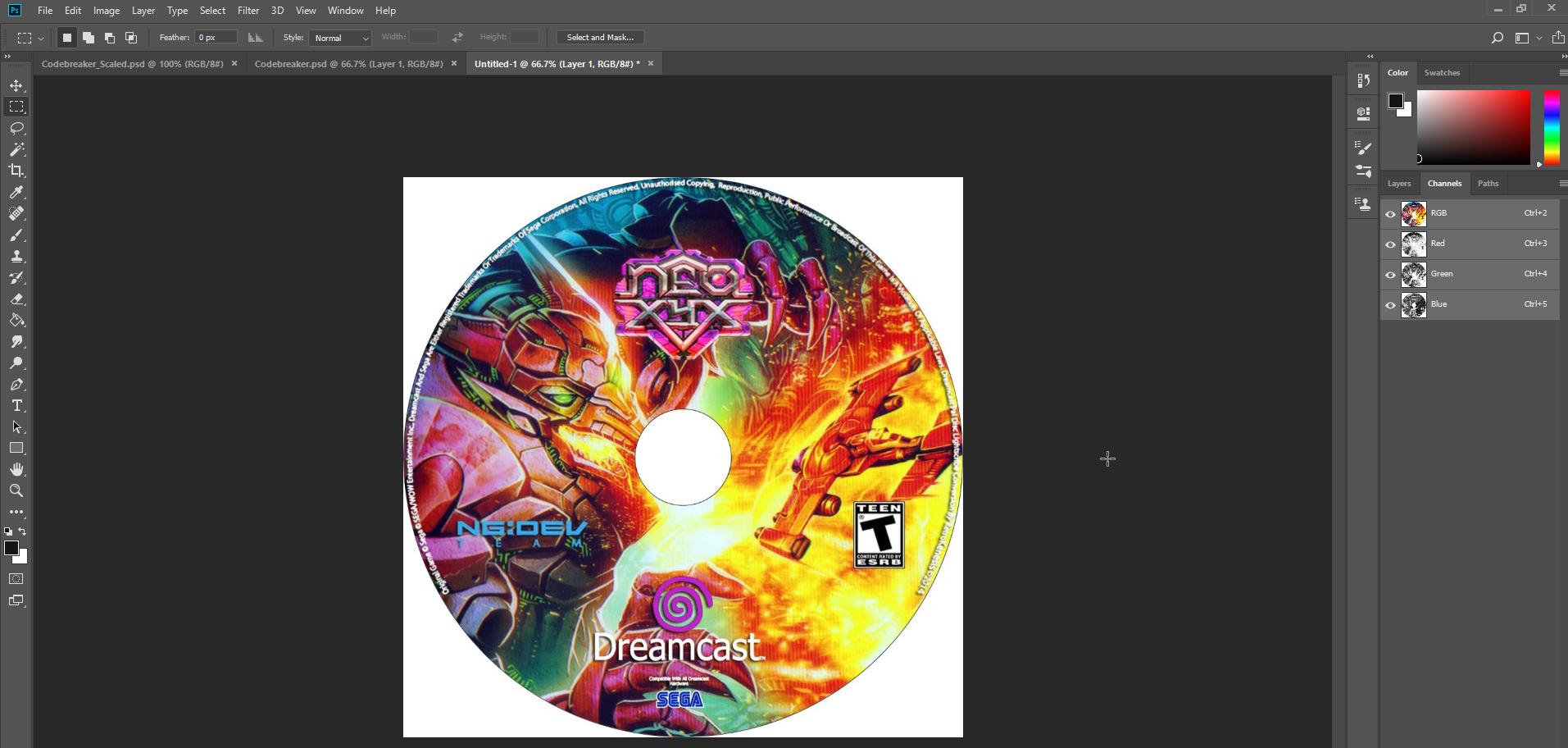Change screen mode from the toolbar
1568x748 pixels.
coord(16,600)
